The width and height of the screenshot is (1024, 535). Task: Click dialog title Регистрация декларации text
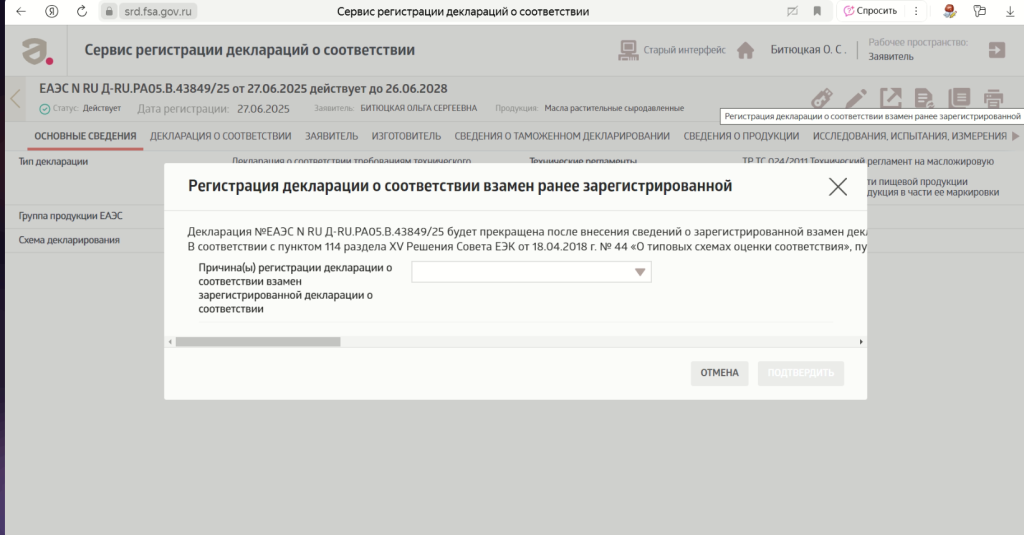[460, 186]
